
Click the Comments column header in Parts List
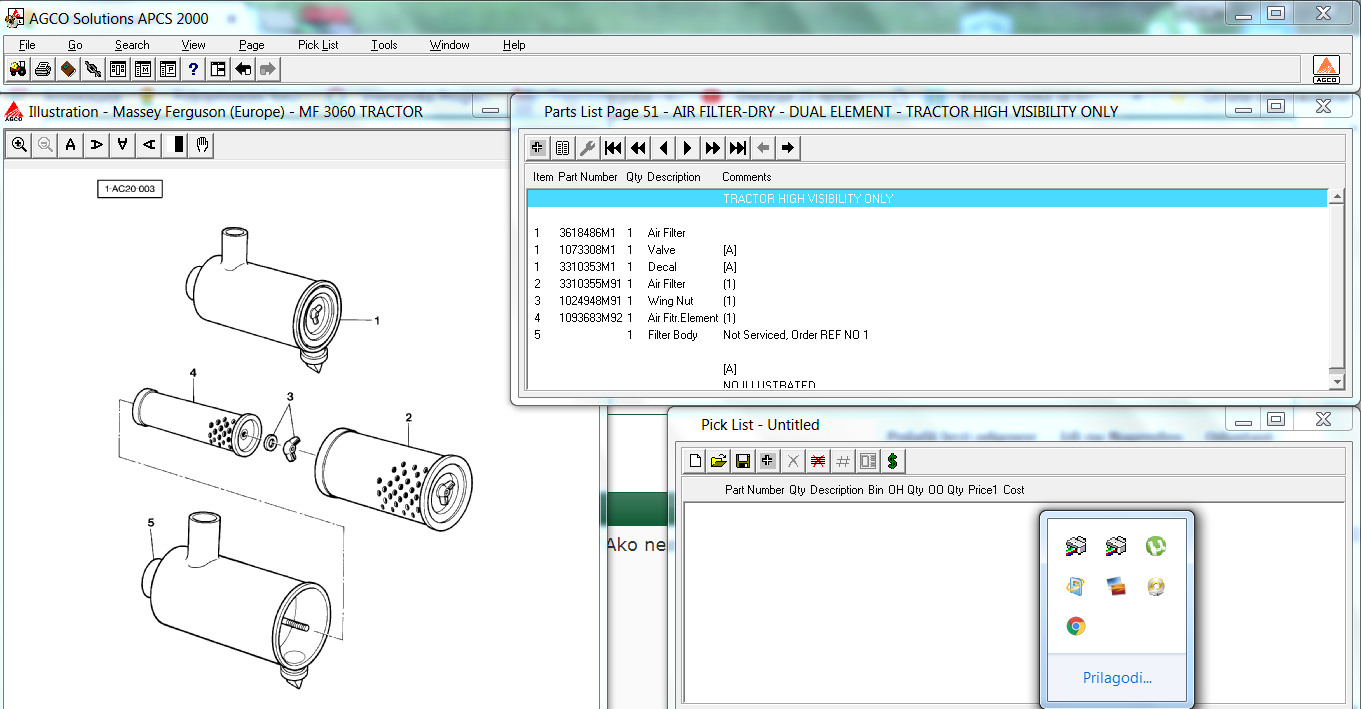[x=747, y=177]
